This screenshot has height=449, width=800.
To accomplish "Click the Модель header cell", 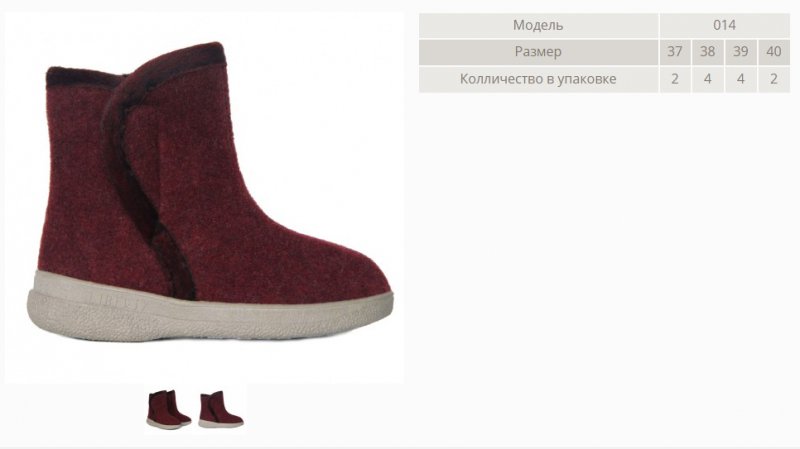I will coord(538,25).
